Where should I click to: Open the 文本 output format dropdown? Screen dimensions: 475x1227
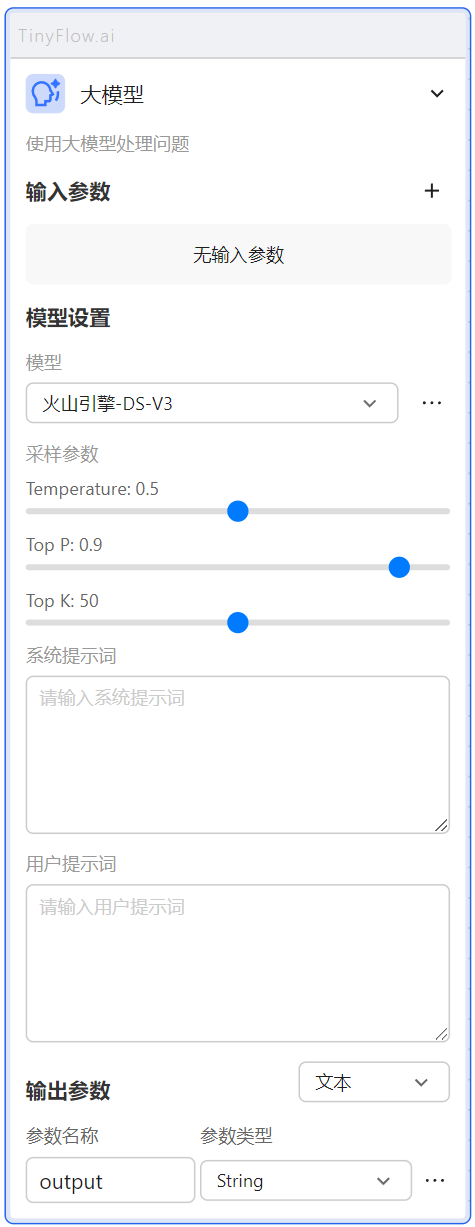(x=374, y=1082)
